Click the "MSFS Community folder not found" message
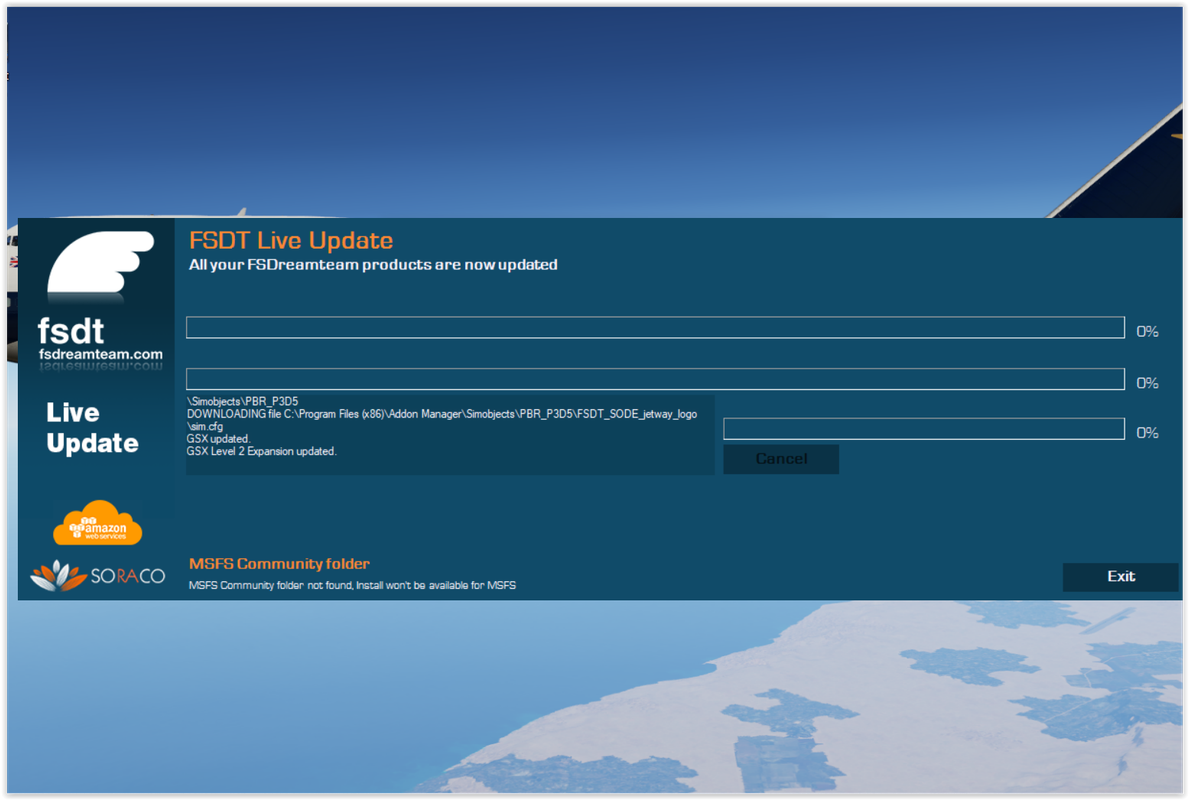This screenshot has height=800, width=1189. [x=352, y=585]
